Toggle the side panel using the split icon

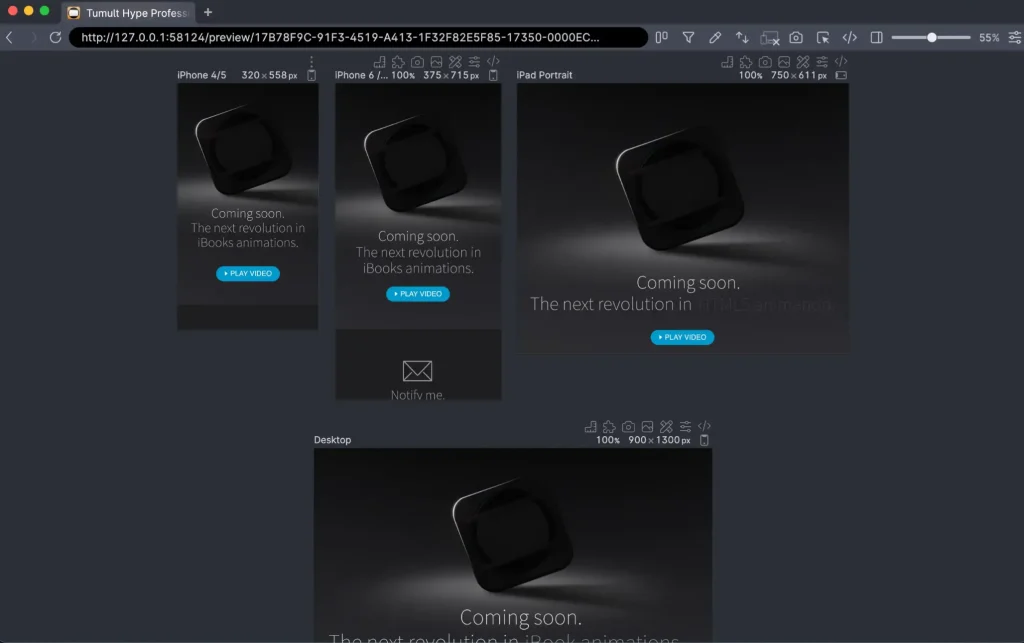[x=875, y=38]
